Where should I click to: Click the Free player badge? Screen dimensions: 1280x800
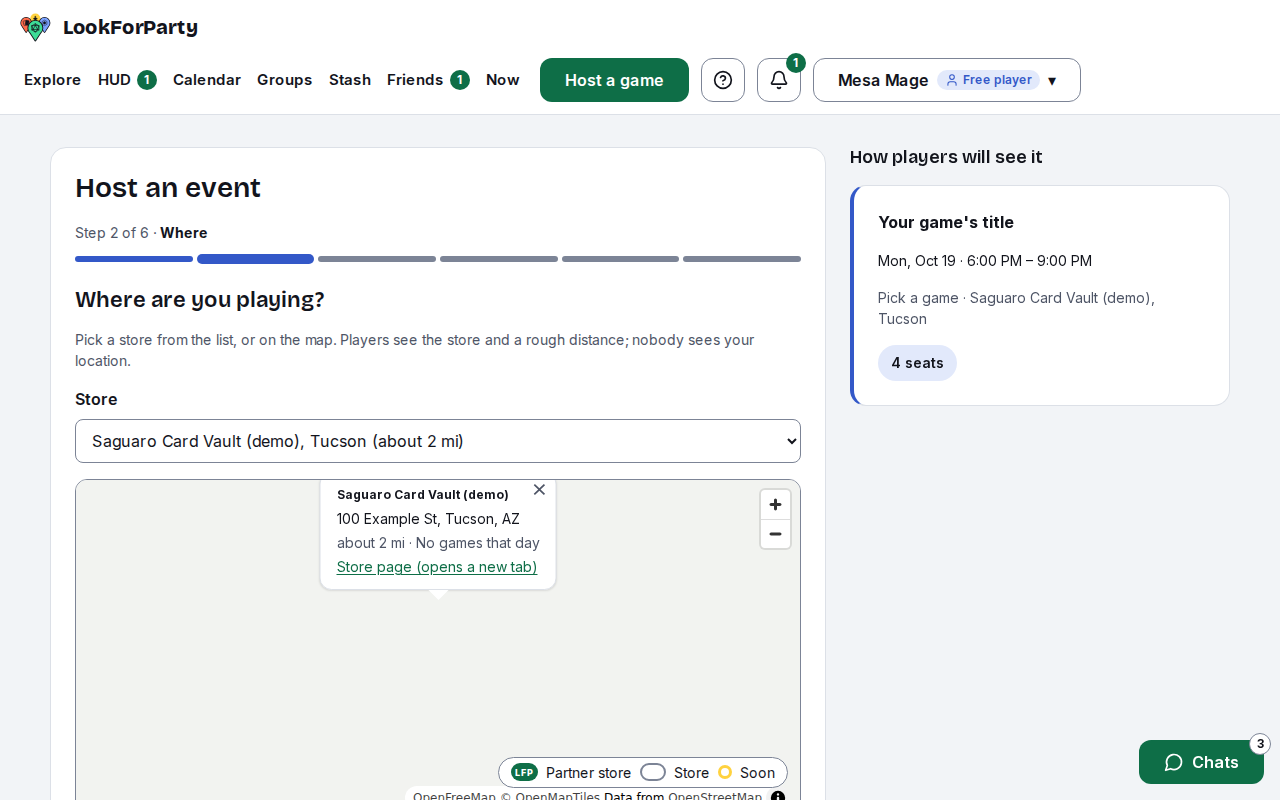coord(988,80)
